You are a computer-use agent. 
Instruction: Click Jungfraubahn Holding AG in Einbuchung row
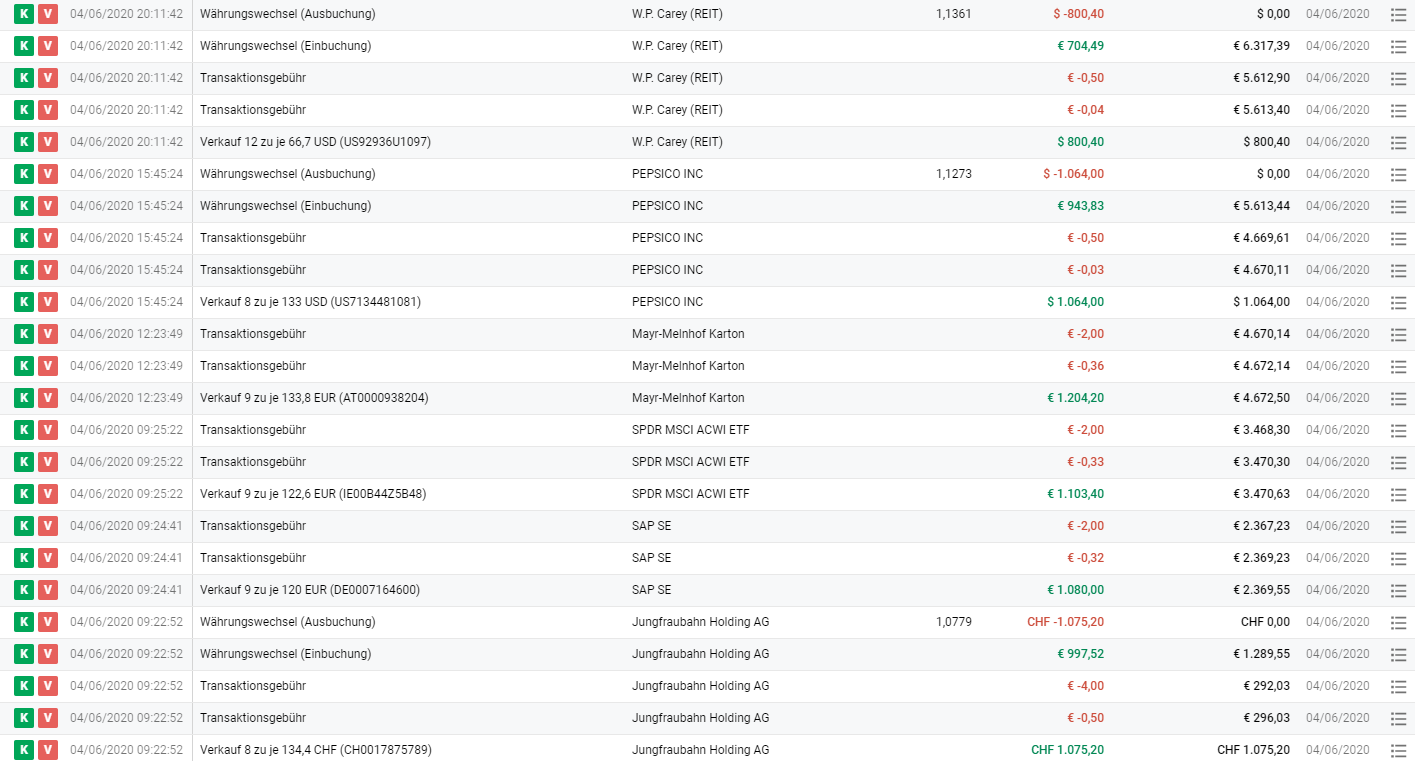[x=700, y=654]
